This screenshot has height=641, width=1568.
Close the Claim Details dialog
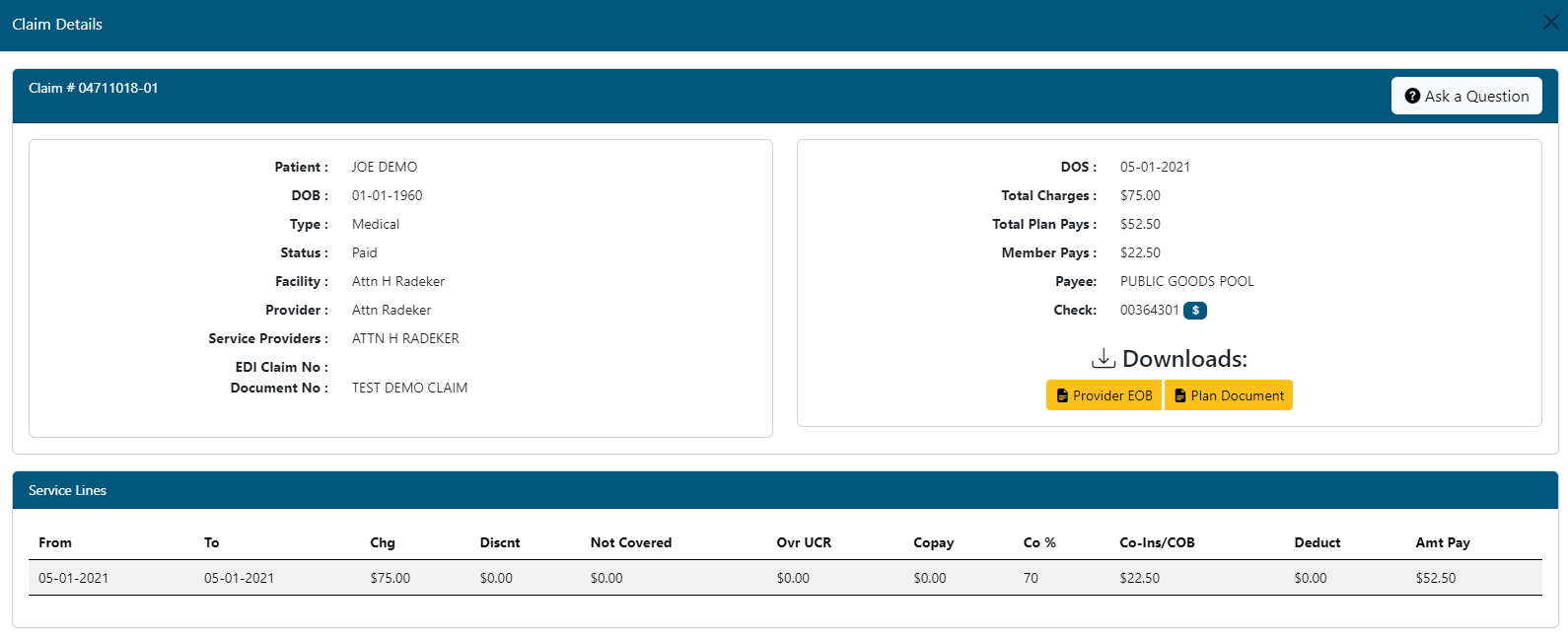tap(1550, 22)
